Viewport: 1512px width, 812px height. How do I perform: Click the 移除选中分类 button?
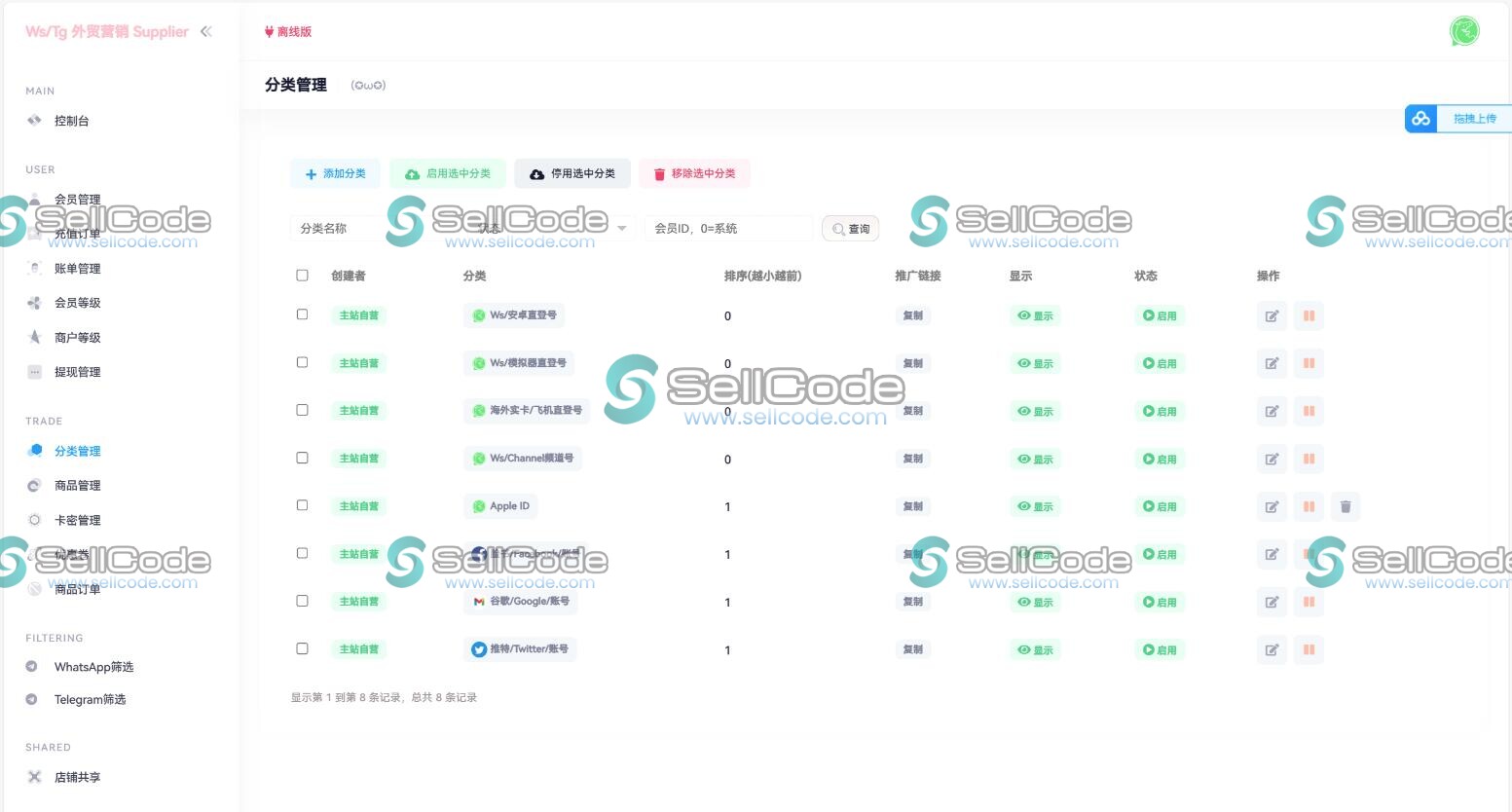694,173
